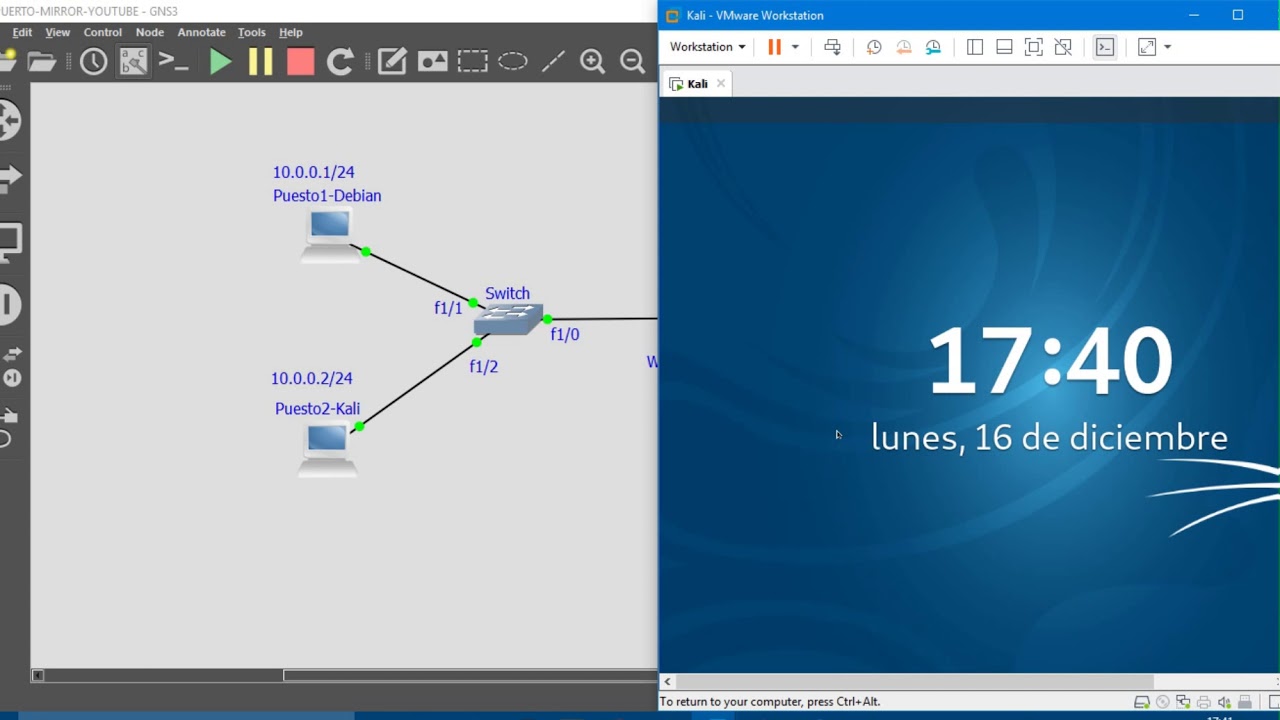Click the 10.0.0.2/24 label

tap(312, 378)
